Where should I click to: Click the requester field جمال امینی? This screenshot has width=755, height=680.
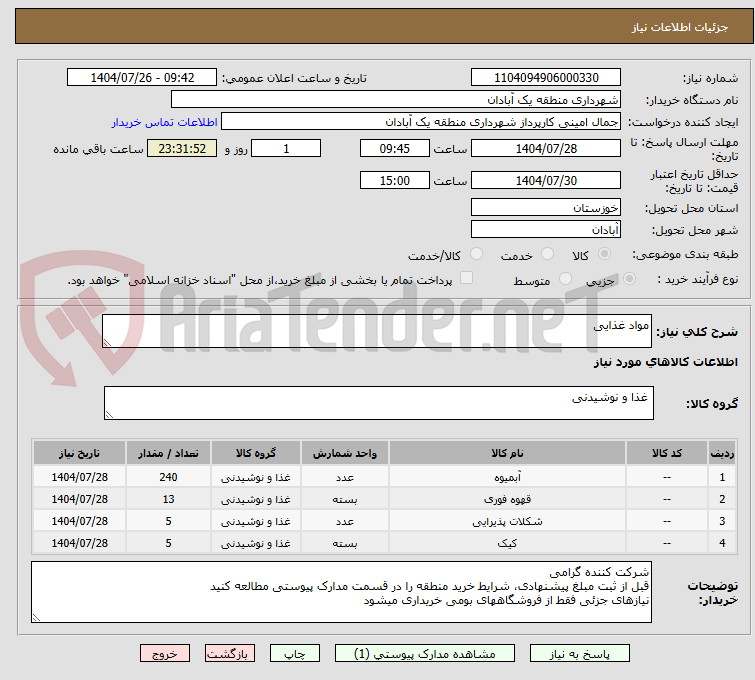(421, 122)
